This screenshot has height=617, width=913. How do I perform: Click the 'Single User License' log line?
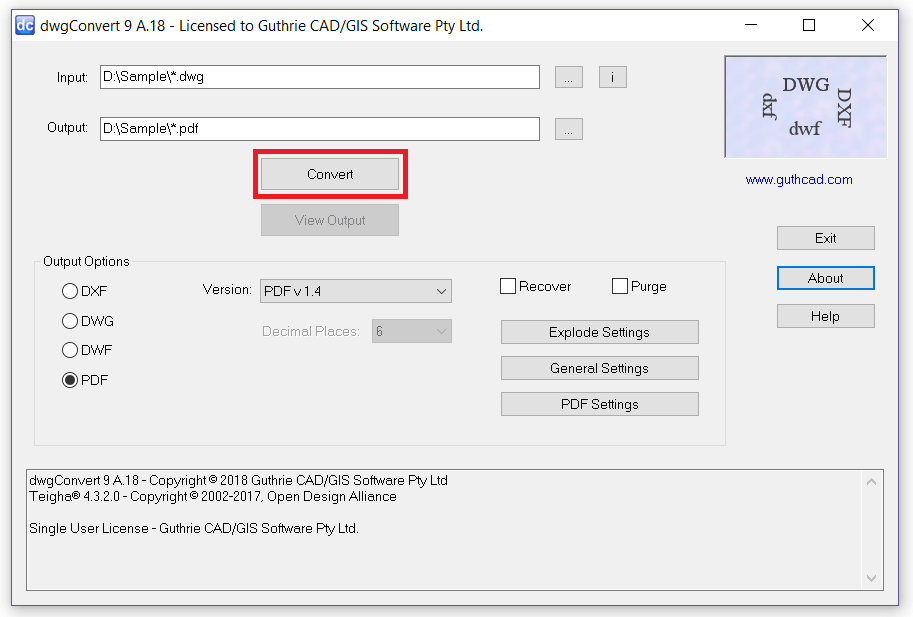[x=194, y=529]
